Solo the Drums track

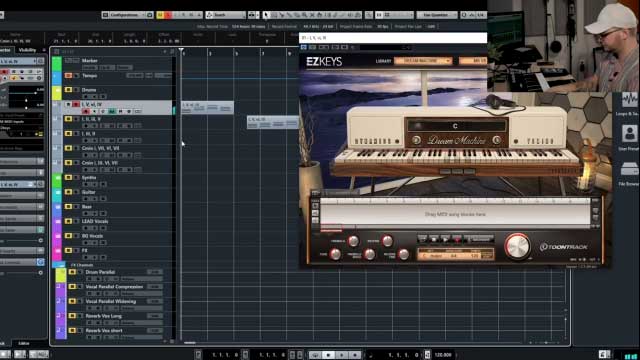click(x=76, y=90)
